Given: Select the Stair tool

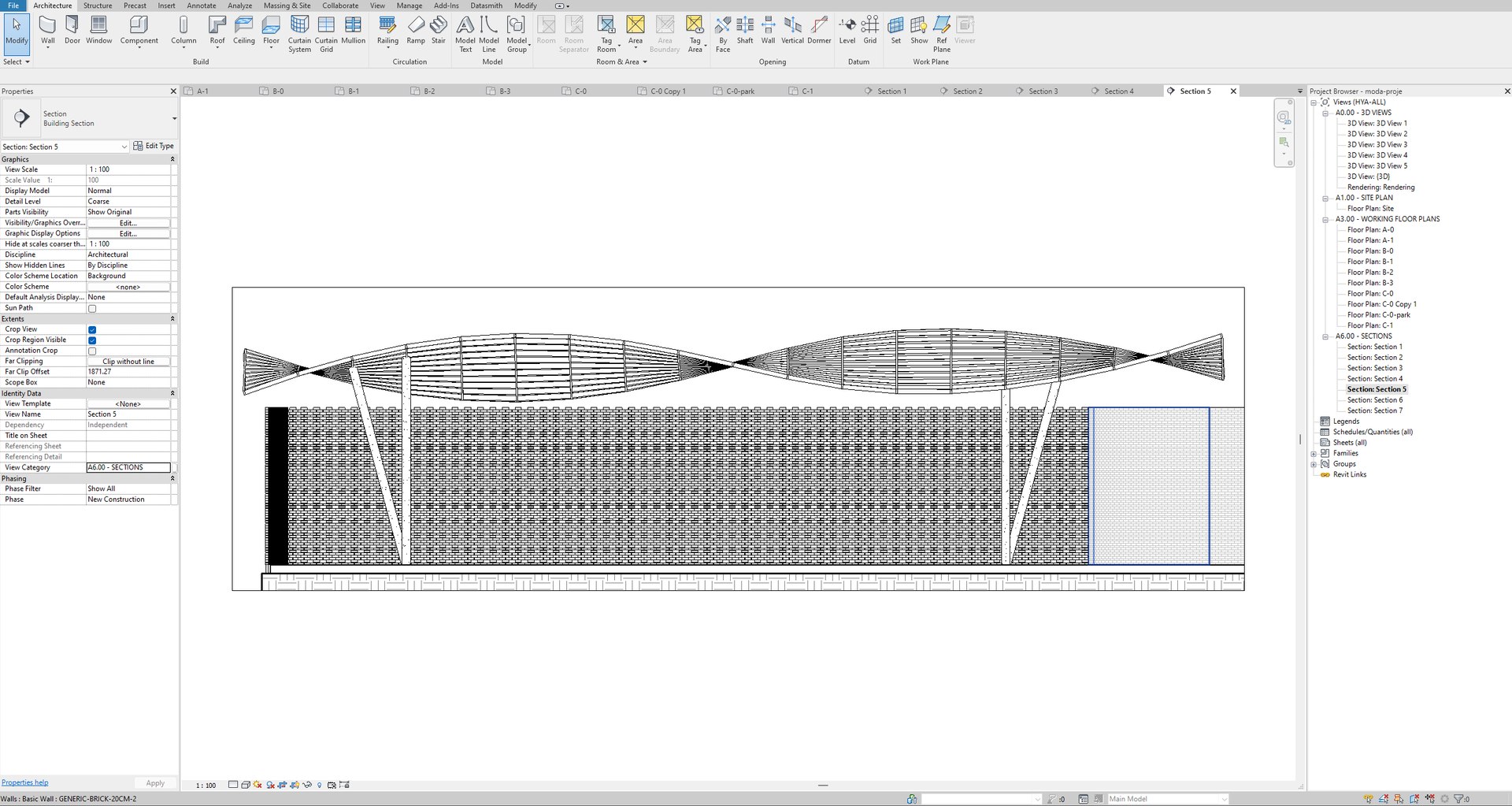Looking at the screenshot, I should click(x=439, y=32).
